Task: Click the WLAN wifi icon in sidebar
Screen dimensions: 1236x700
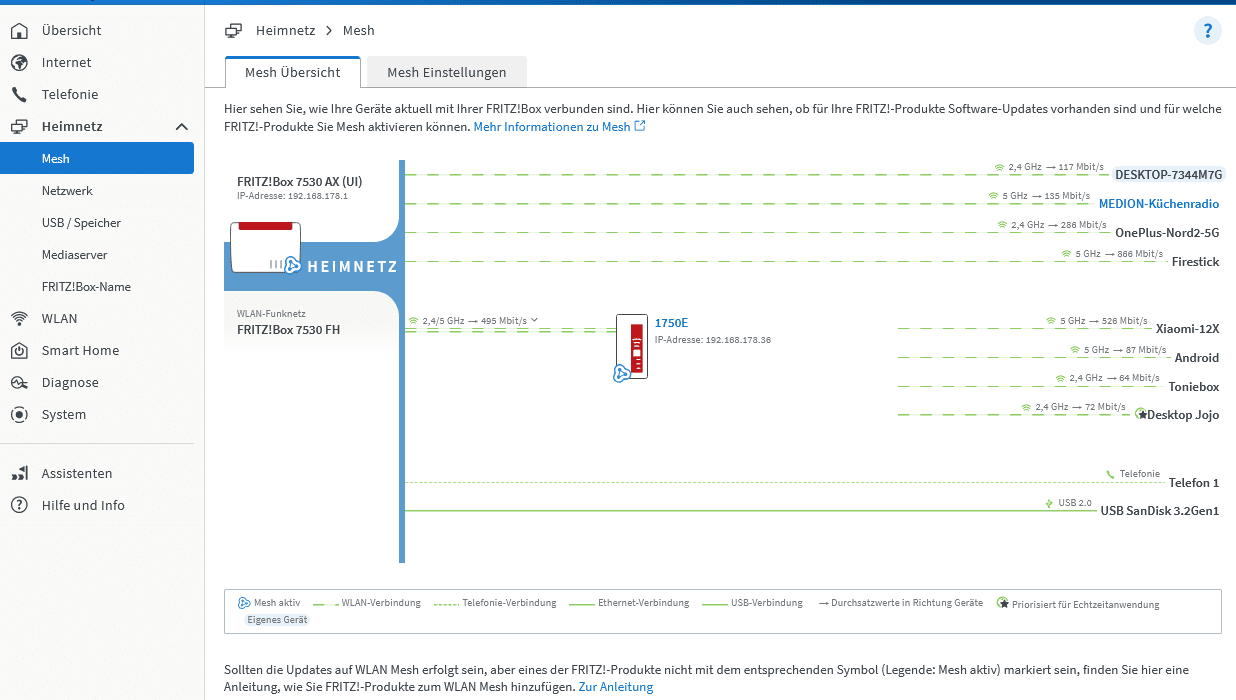Action: pyautogui.click(x=19, y=318)
